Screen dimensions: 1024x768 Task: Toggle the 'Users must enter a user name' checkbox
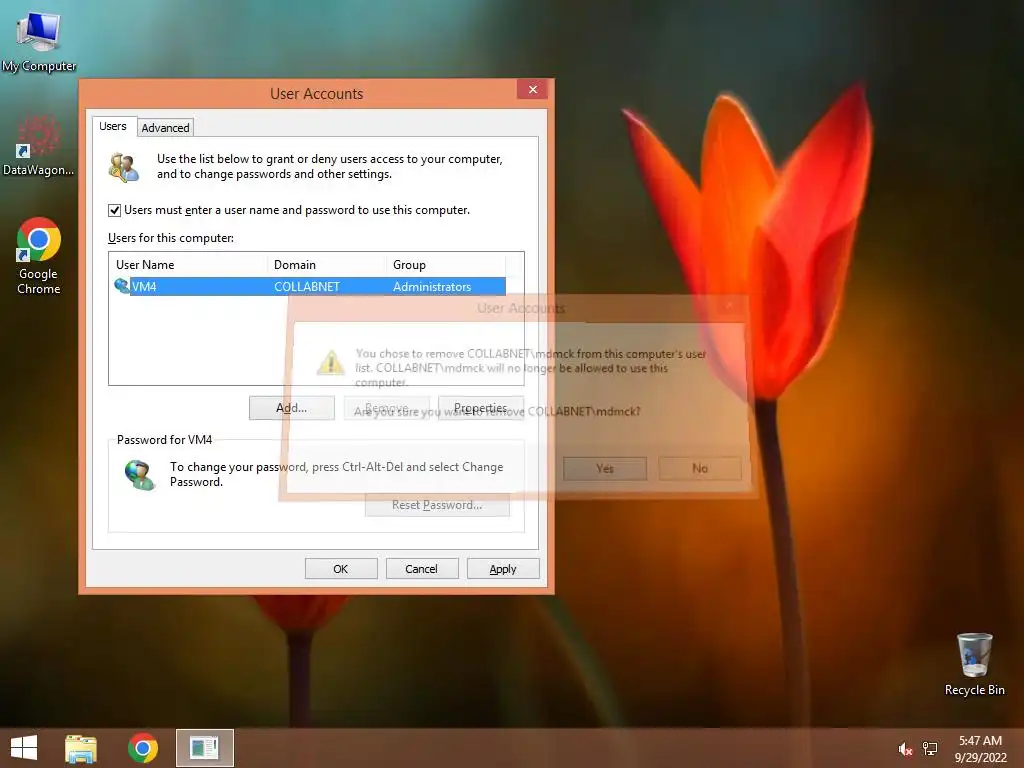click(114, 210)
